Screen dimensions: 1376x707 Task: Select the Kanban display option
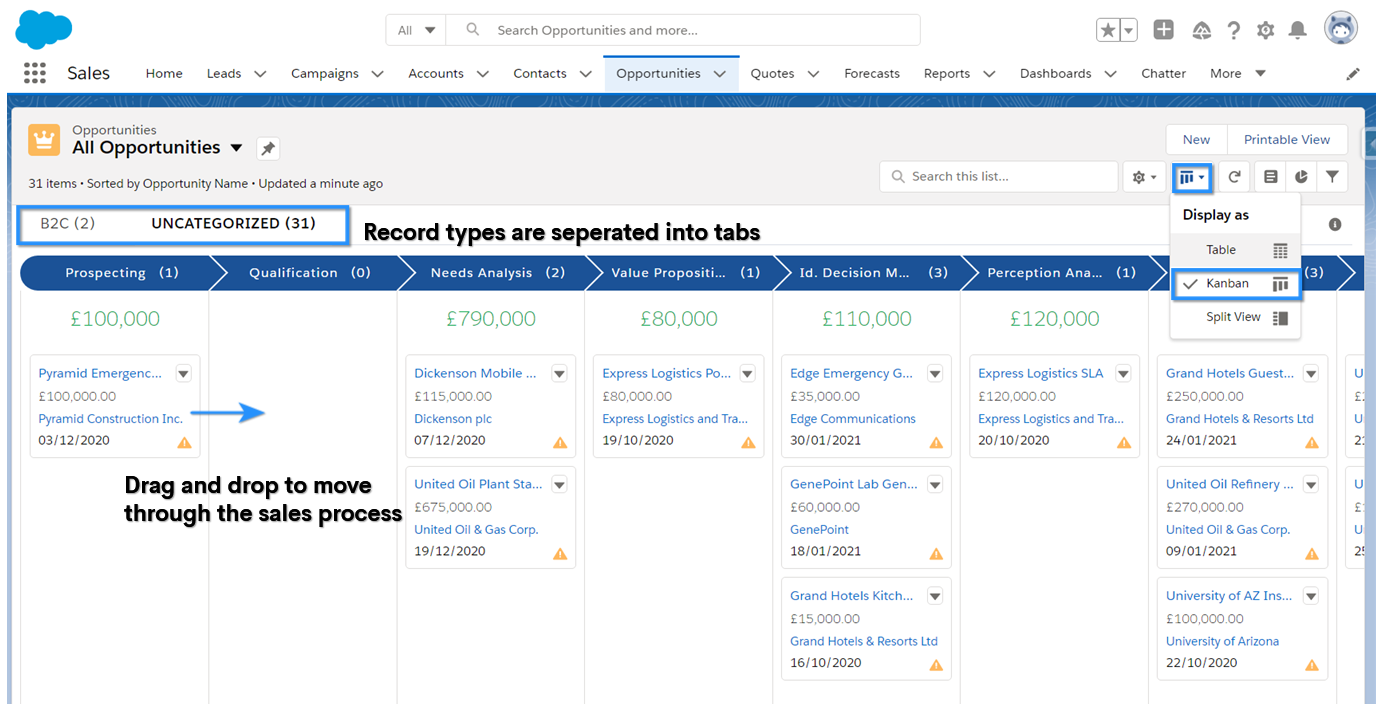[x=1236, y=284]
